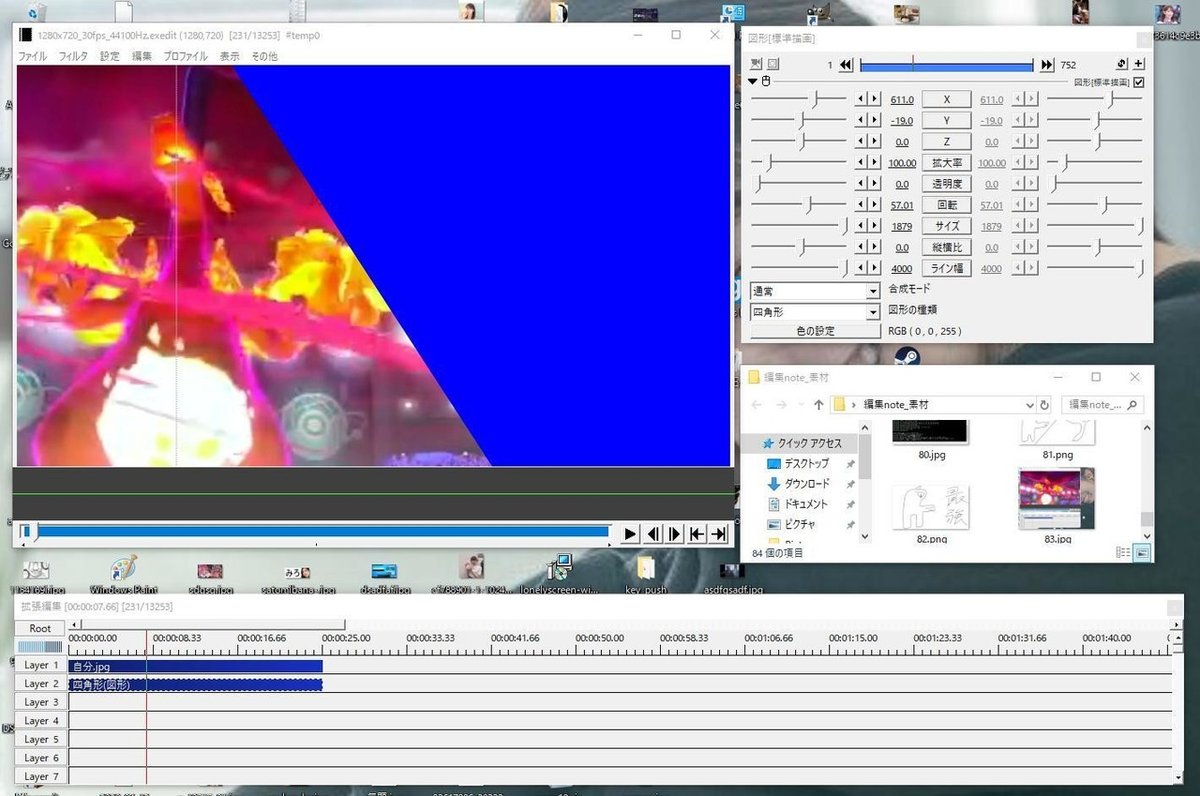Screen dimensions: 1200x796
Task: Play the preview in the AviUtl window
Action: coord(630,534)
